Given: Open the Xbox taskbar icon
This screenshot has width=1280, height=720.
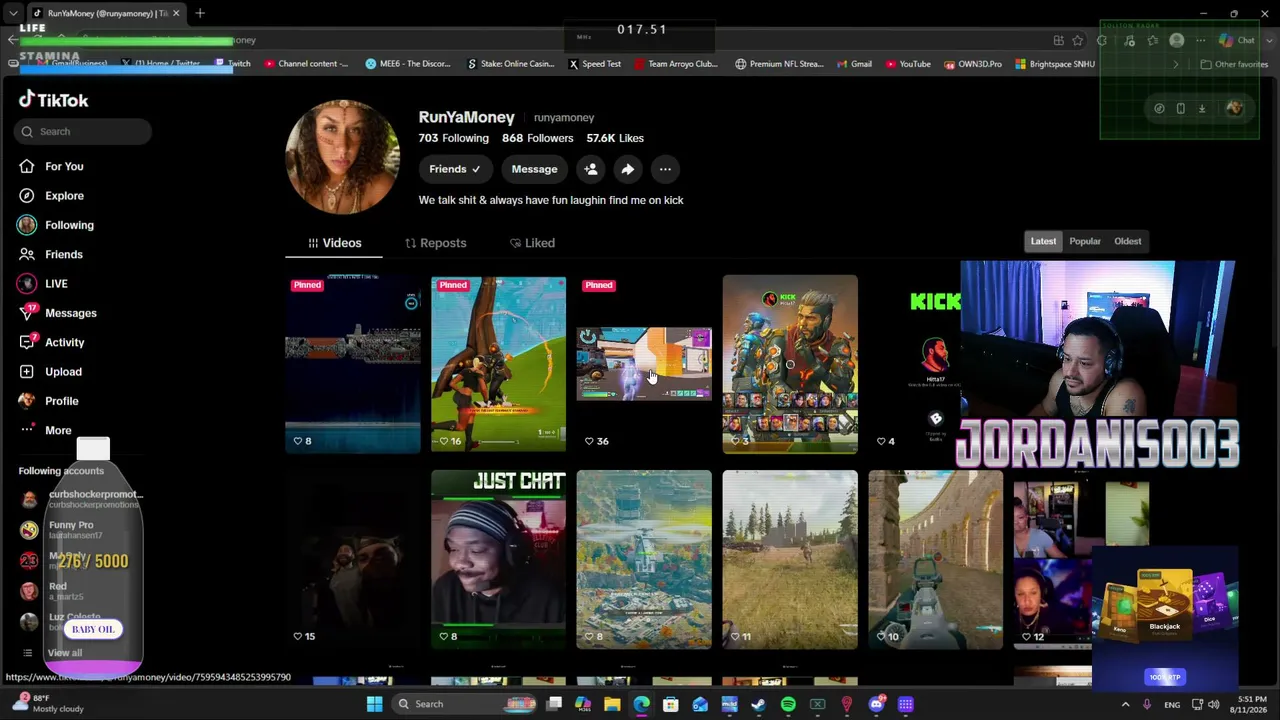Looking at the screenshot, I should (x=817, y=704).
